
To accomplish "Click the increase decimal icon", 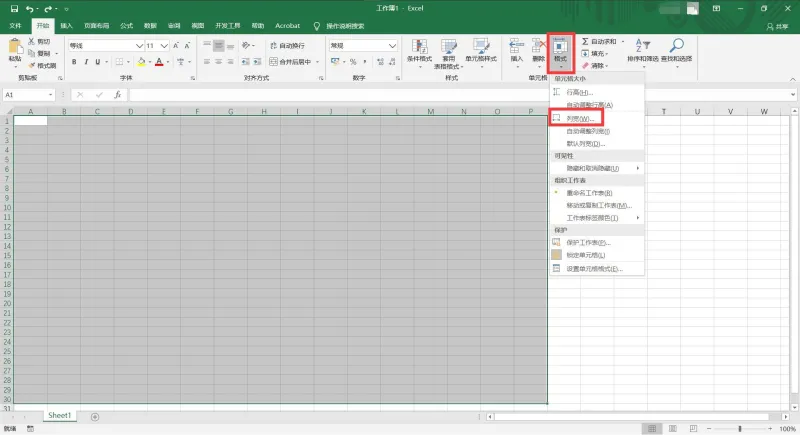I will [x=381, y=62].
